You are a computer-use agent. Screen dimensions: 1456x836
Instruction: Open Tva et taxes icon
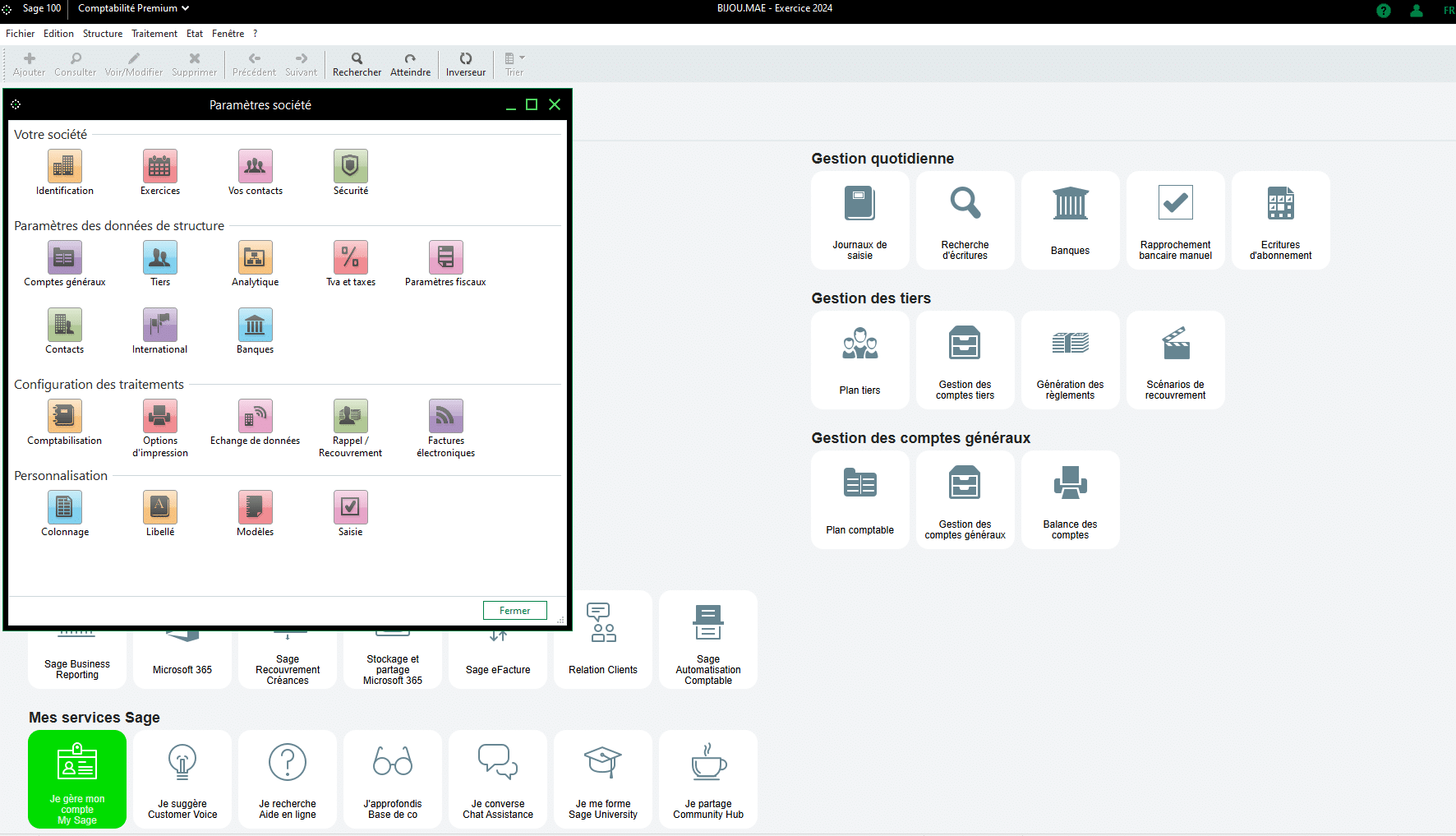[351, 257]
